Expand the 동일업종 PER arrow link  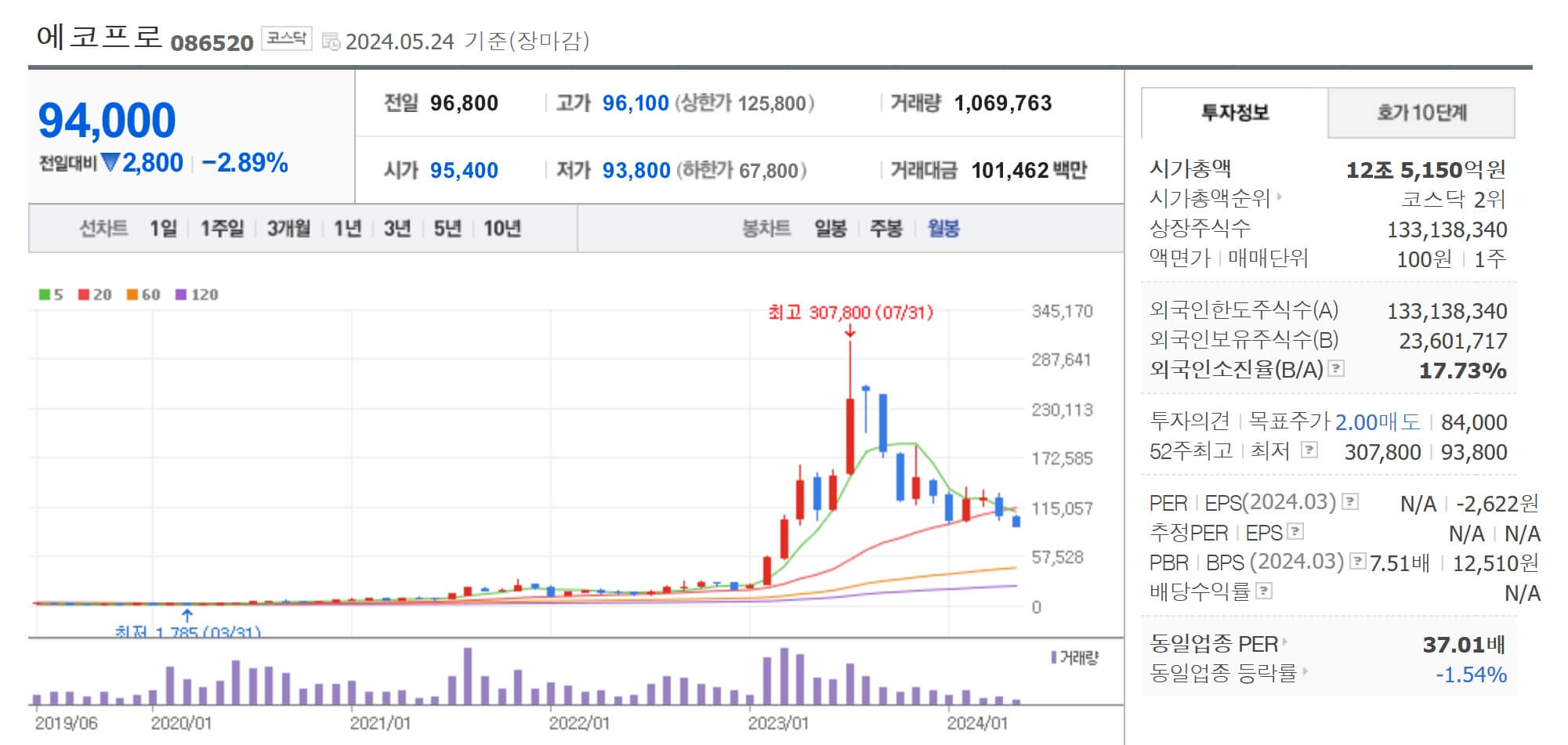click(x=1286, y=642)
